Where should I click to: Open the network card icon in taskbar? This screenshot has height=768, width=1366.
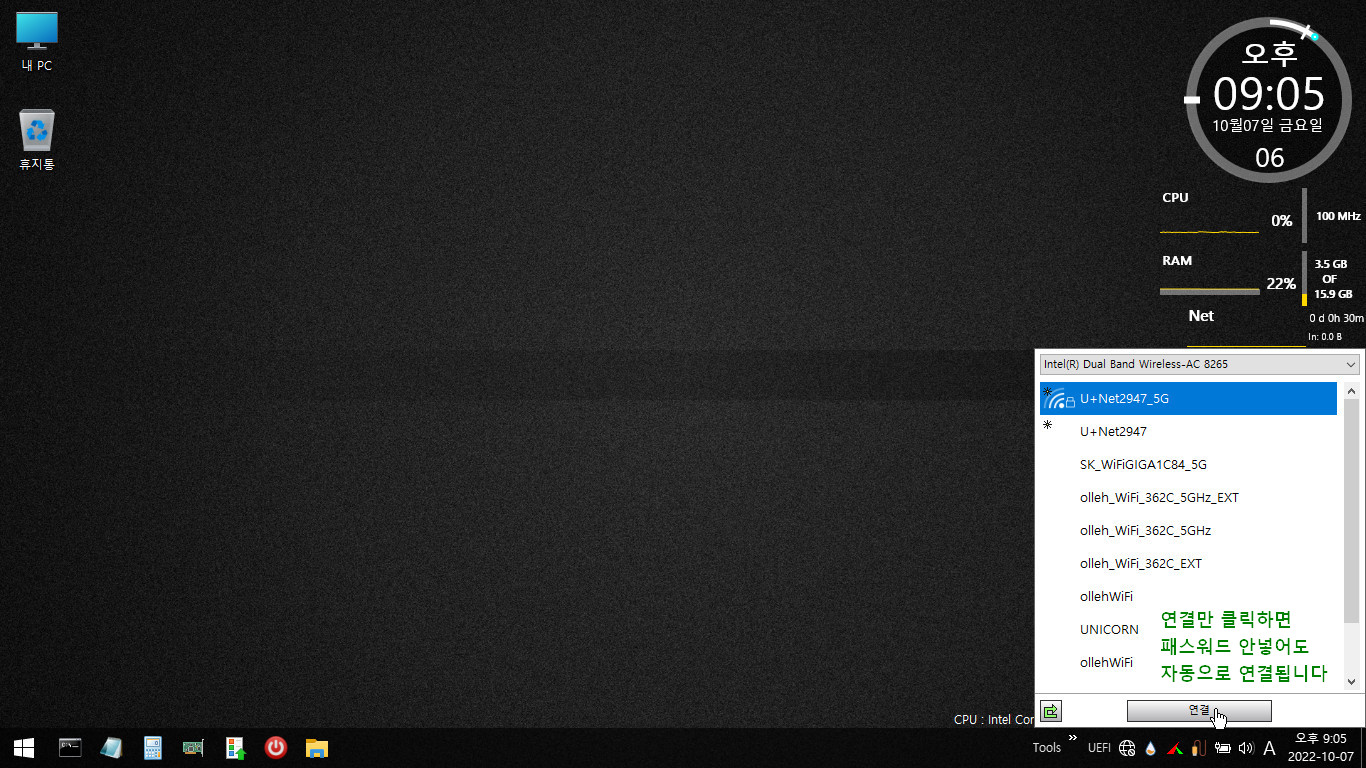click(x=193, y=748)
